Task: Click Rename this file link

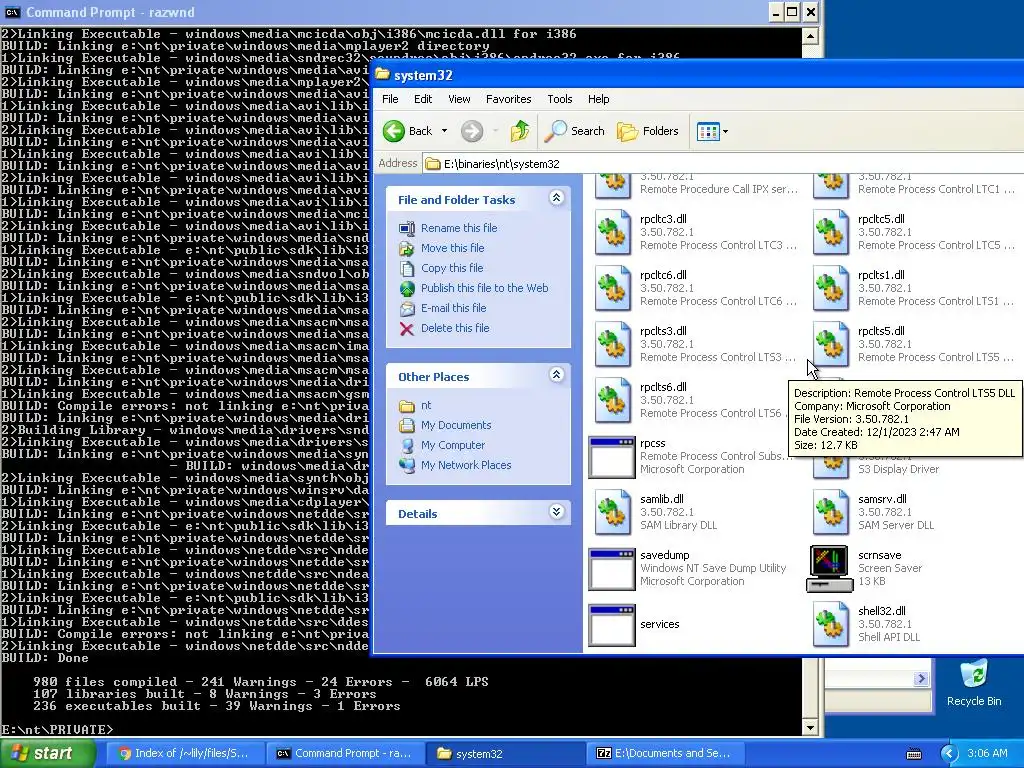Action: [x=459, y=228]
